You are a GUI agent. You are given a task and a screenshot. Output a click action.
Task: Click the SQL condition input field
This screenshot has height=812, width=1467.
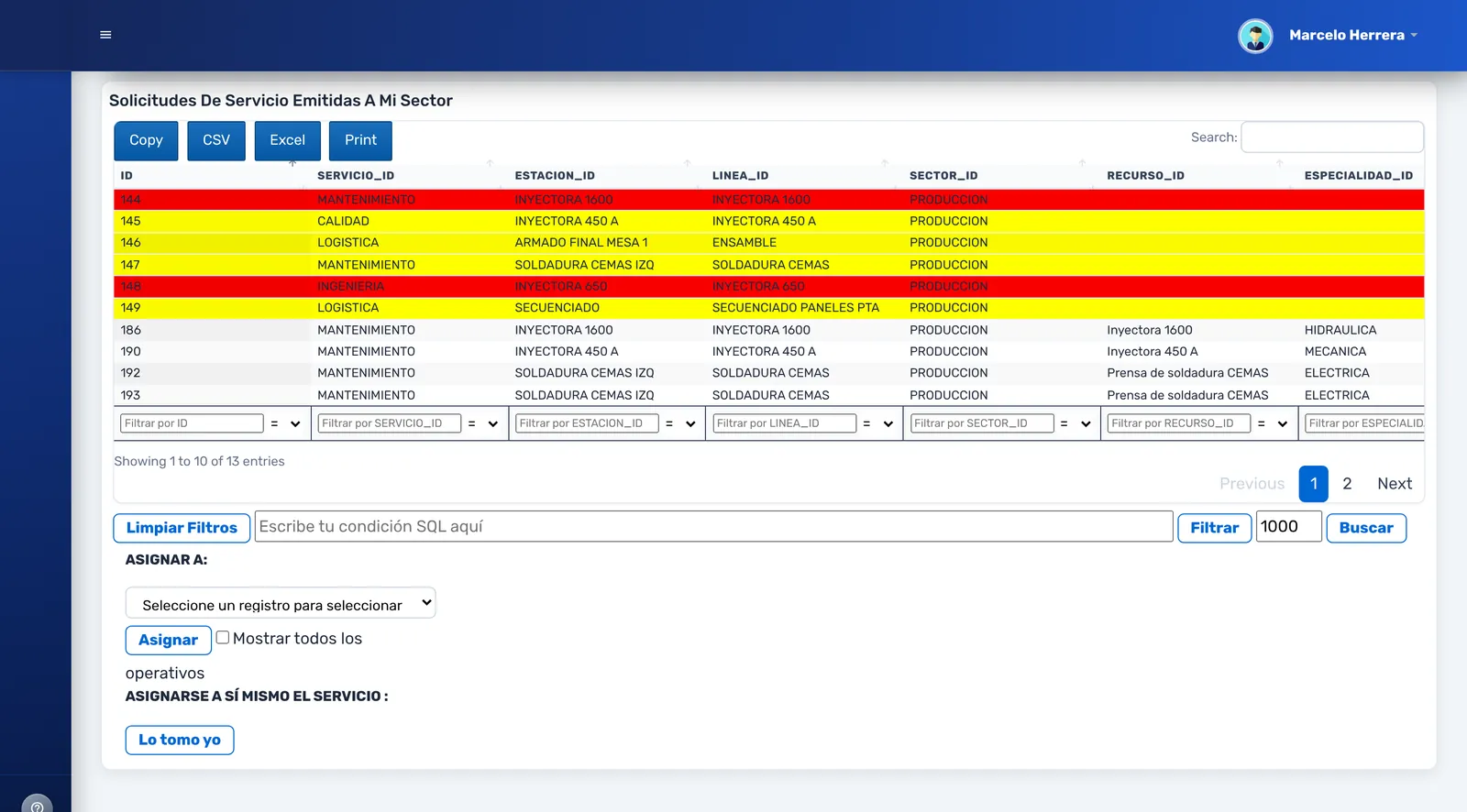click(713, 527)
